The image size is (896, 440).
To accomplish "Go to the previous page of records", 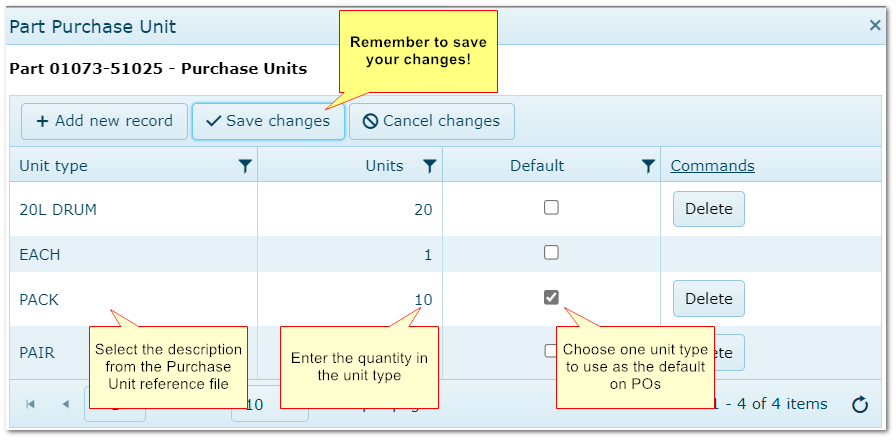I will 66,404.
